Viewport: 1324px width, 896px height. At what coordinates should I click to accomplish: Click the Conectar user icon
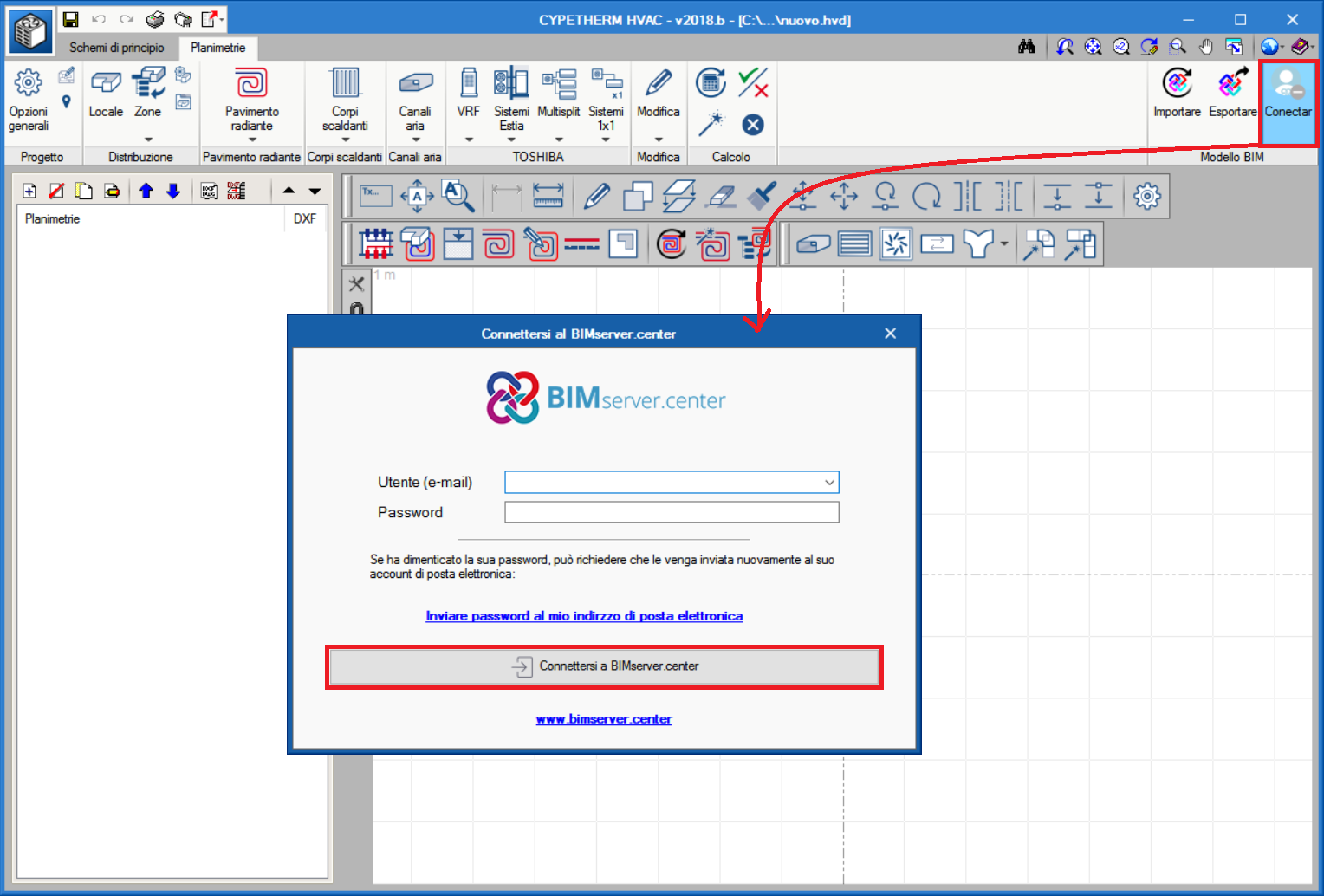click(1288, 83)
